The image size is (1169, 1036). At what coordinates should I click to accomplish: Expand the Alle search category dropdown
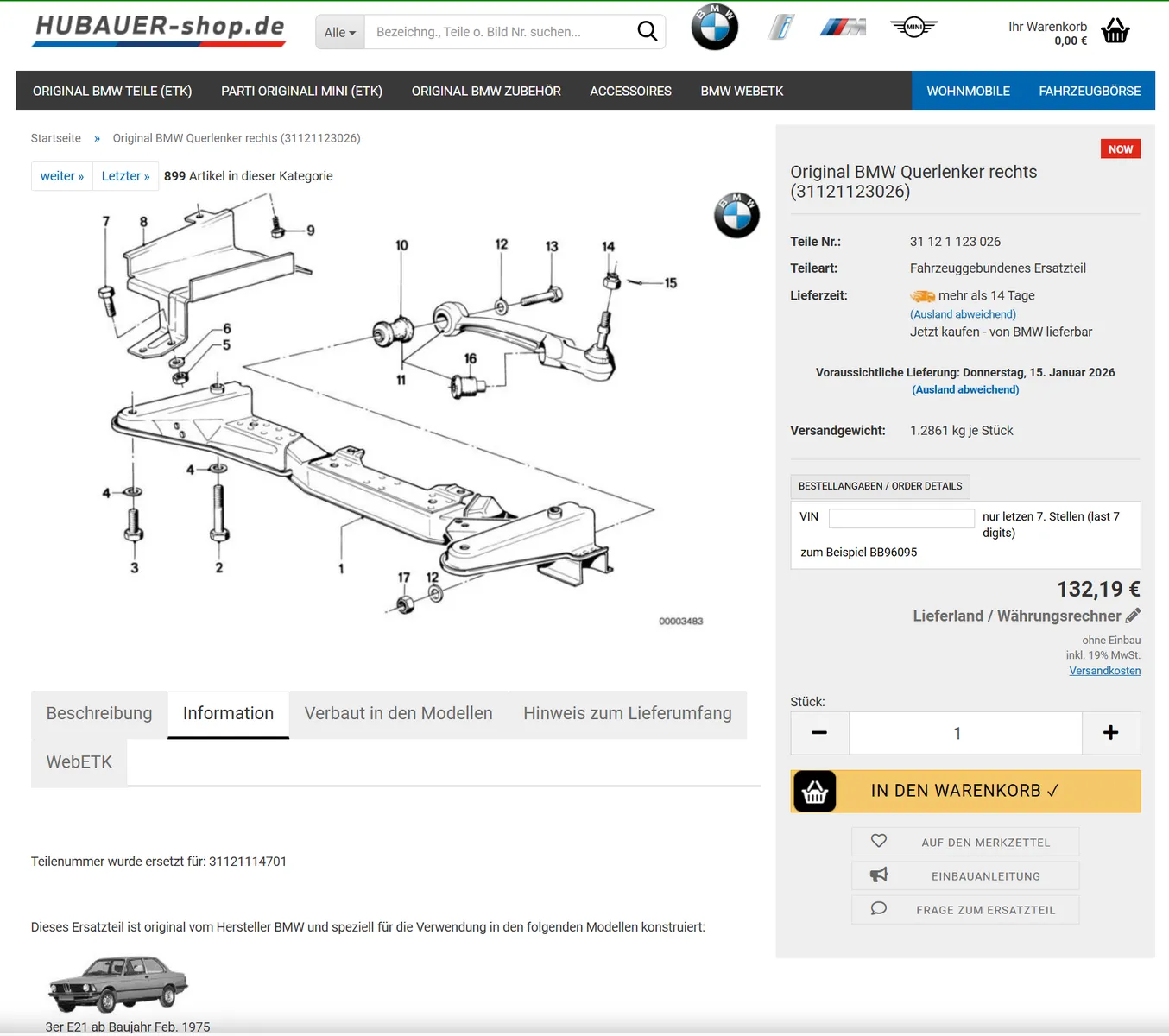click(340, 33)
